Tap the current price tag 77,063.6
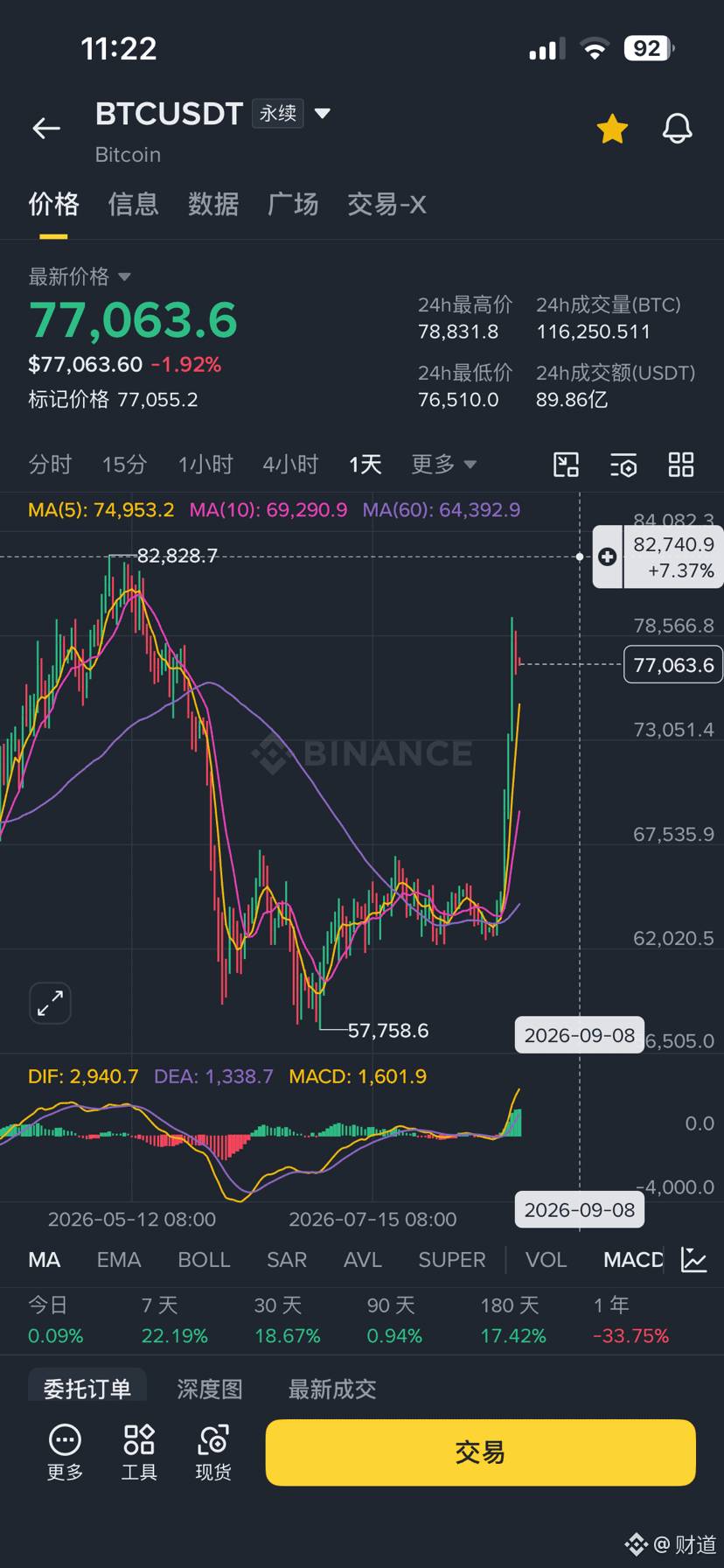 673,665
